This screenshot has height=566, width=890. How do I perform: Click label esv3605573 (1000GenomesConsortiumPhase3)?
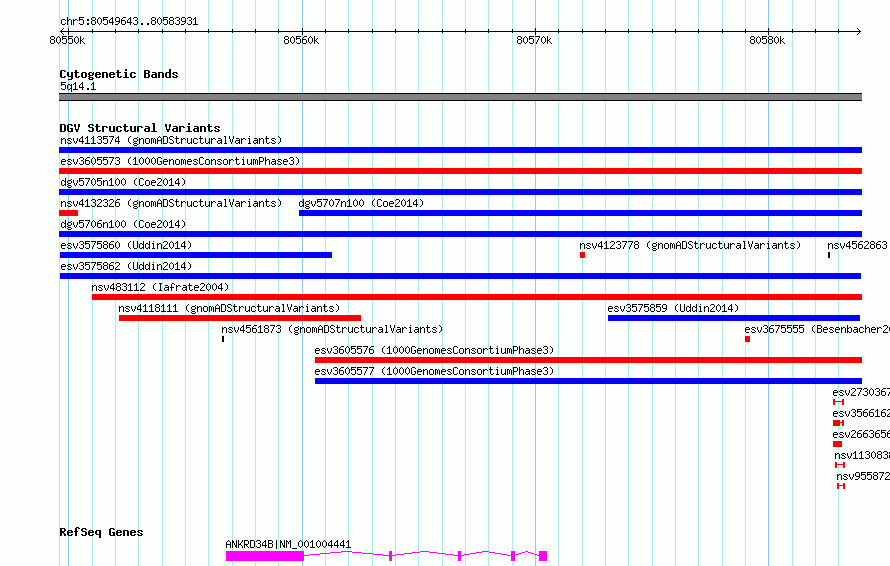coord(180,161)
